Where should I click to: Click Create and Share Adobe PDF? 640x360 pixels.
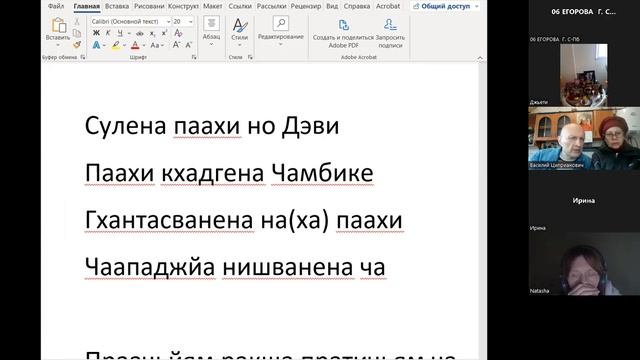tap(343, 33)
